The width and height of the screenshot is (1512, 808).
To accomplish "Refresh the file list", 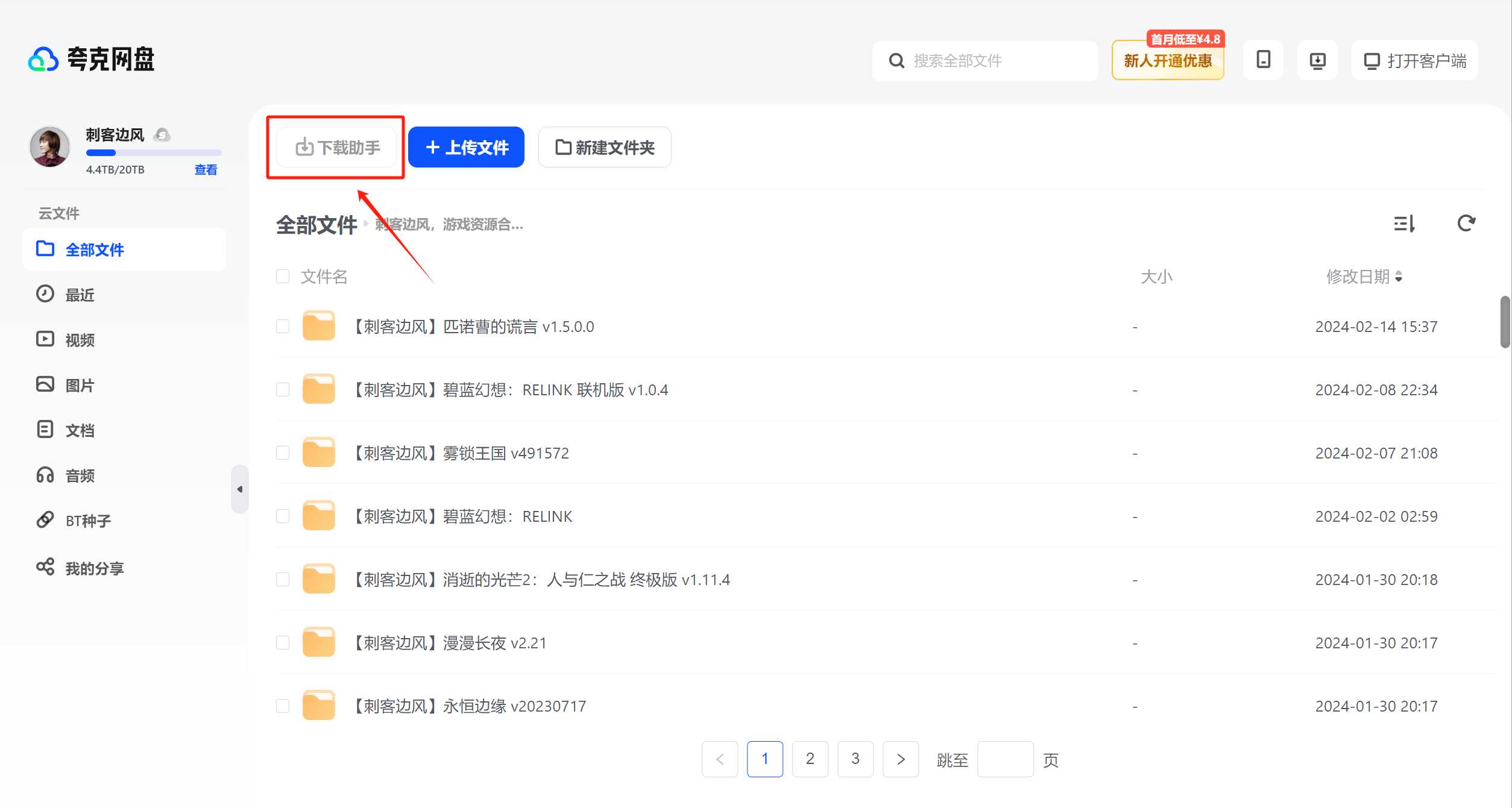I will pyautogui.click(x=1466, y=224).
